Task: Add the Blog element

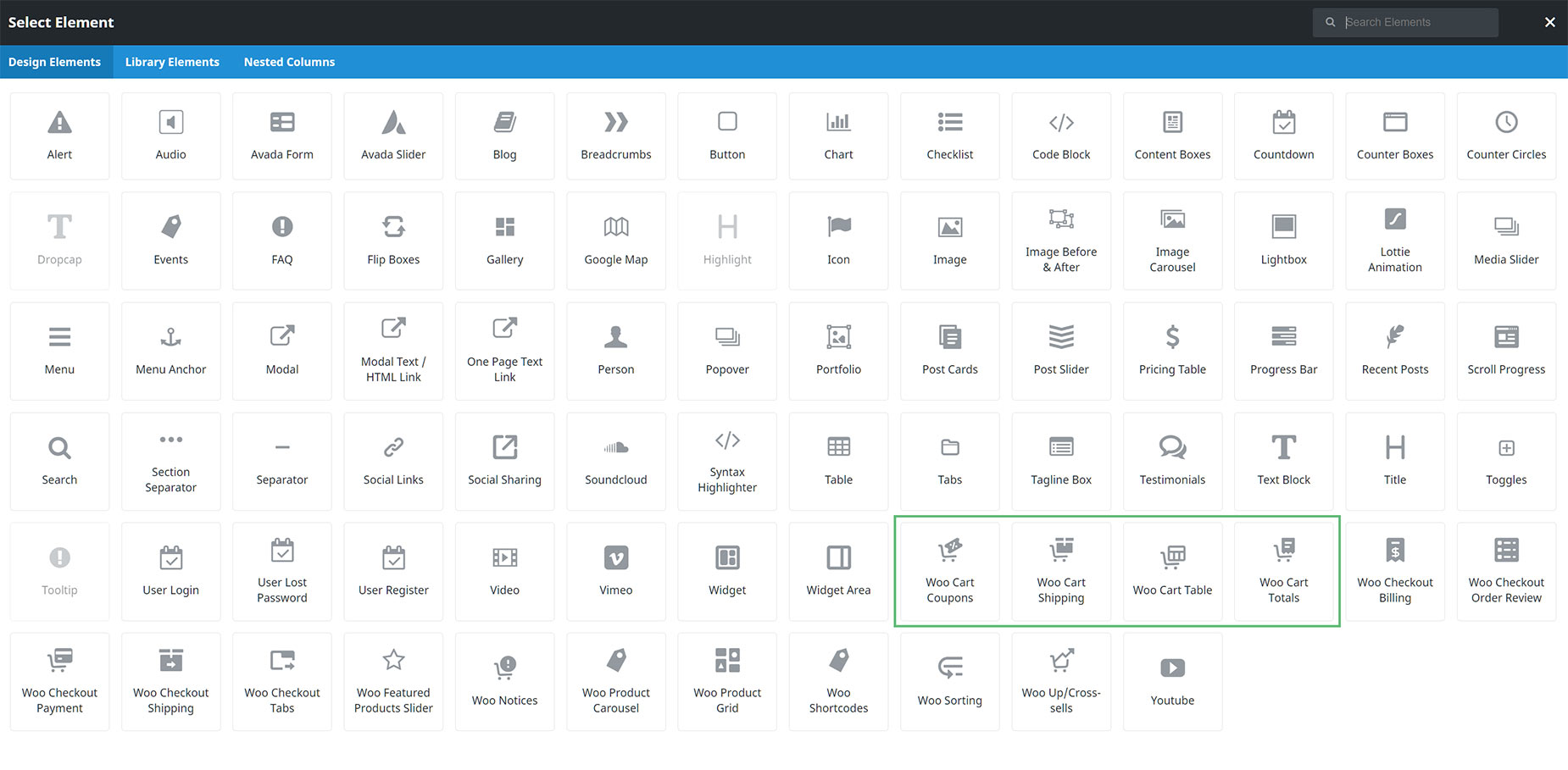Action: 504,136
